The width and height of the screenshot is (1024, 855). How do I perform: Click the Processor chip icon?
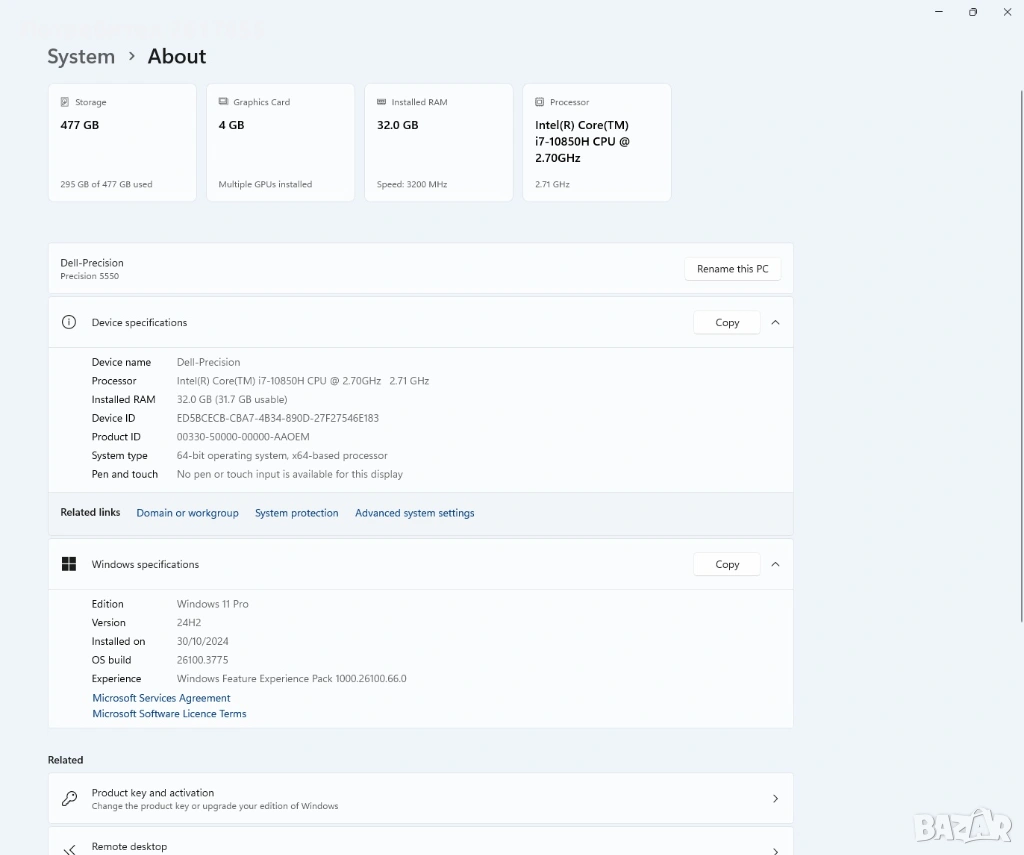click(539, 102)
